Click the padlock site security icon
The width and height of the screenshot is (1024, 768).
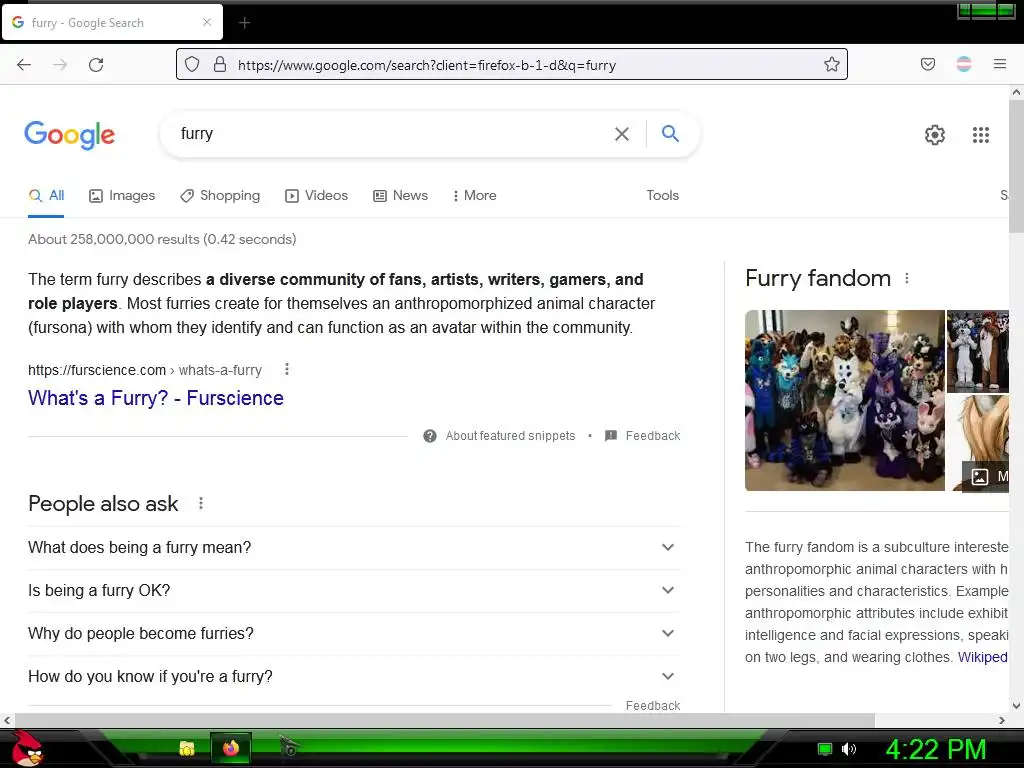[x=220, y=64]
